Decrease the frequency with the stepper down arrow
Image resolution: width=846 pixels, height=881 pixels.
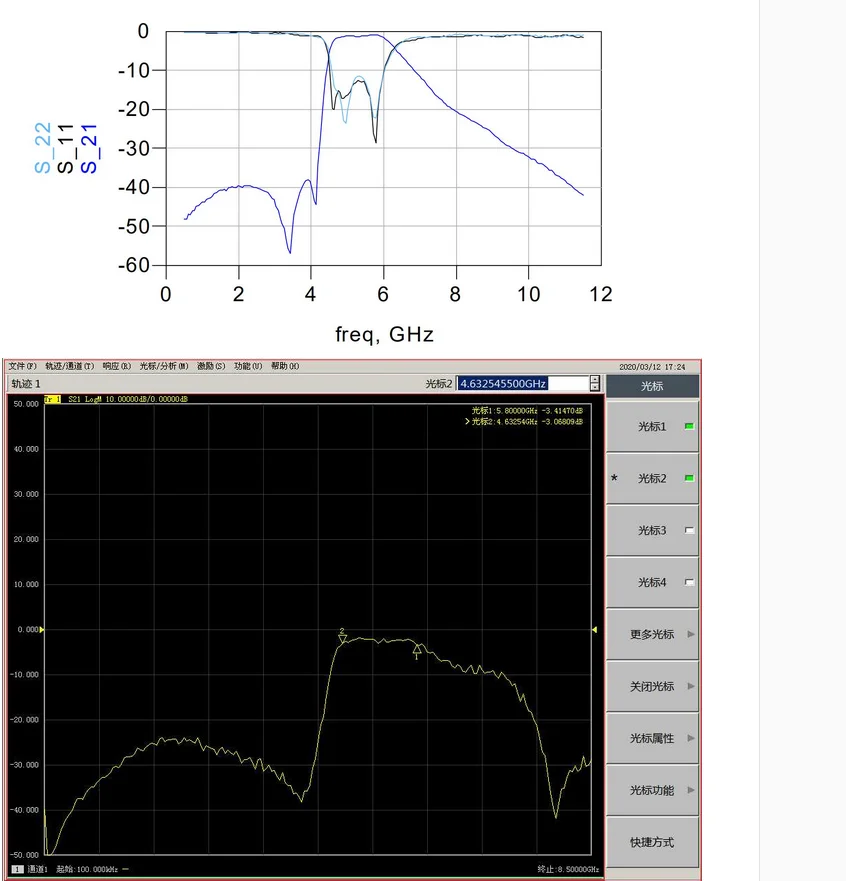(x=595, y=387)
